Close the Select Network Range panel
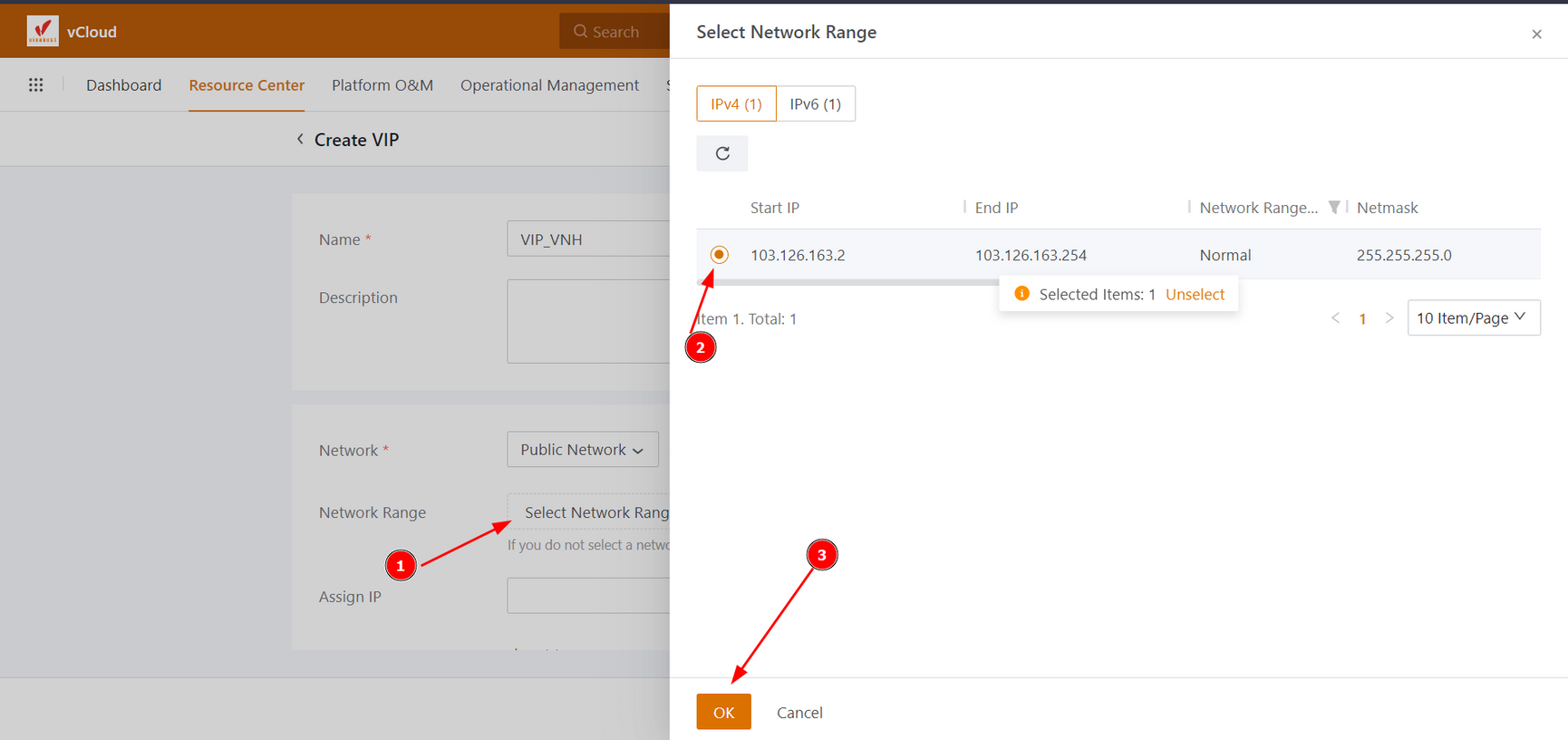 (x=1536, y=34)
